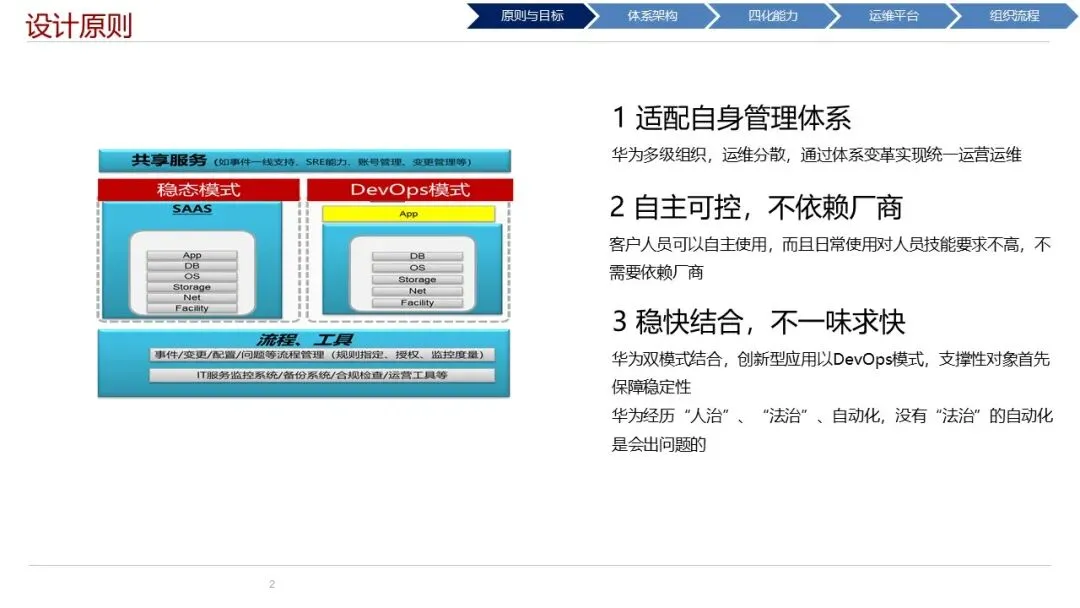
Task: Click the OS row in the DevOps模式 stack
Action: (417, 267)
